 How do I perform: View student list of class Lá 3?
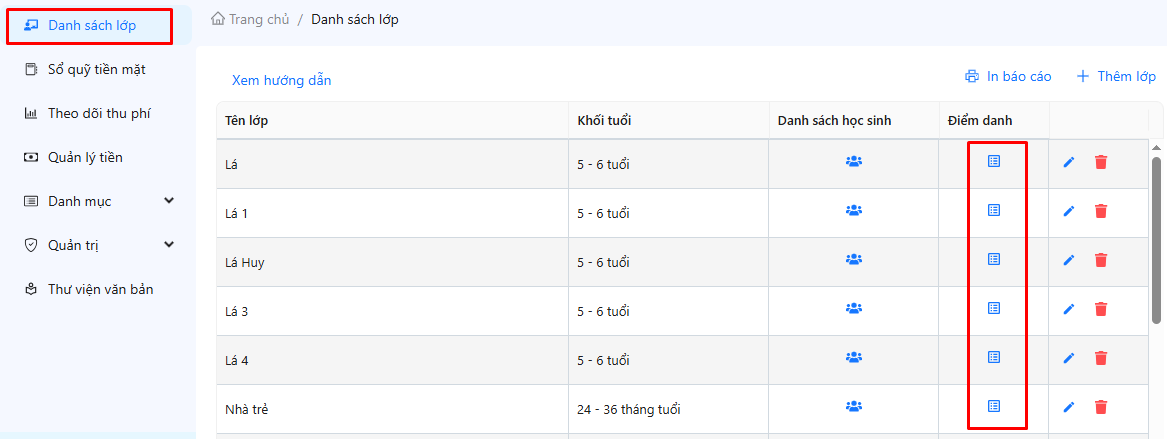(x=854, y=308)
